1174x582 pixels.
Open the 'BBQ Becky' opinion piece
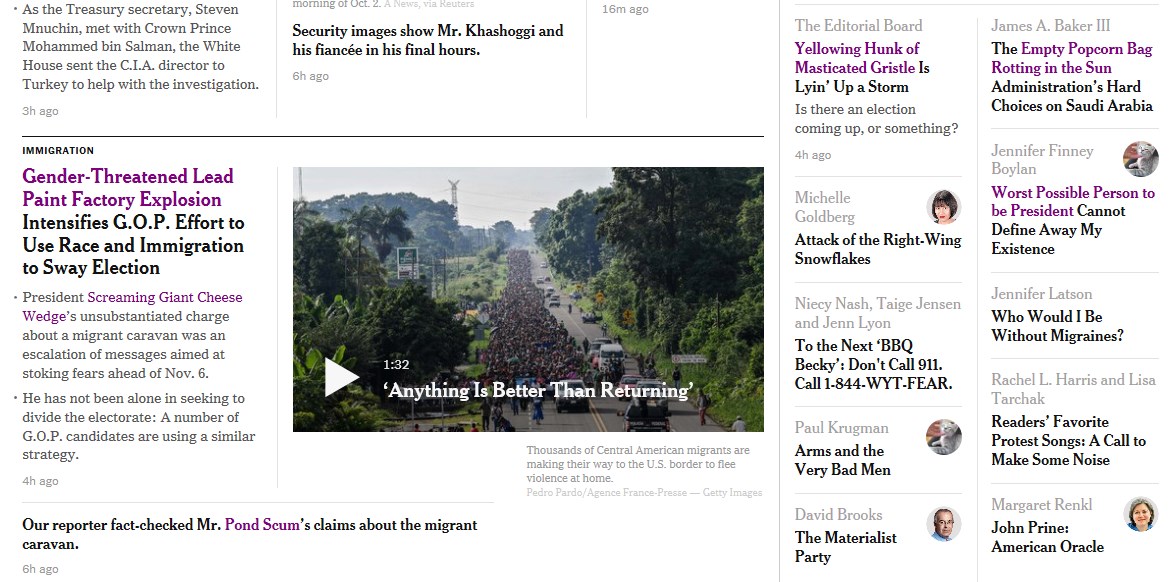click(x=873, y=365)
